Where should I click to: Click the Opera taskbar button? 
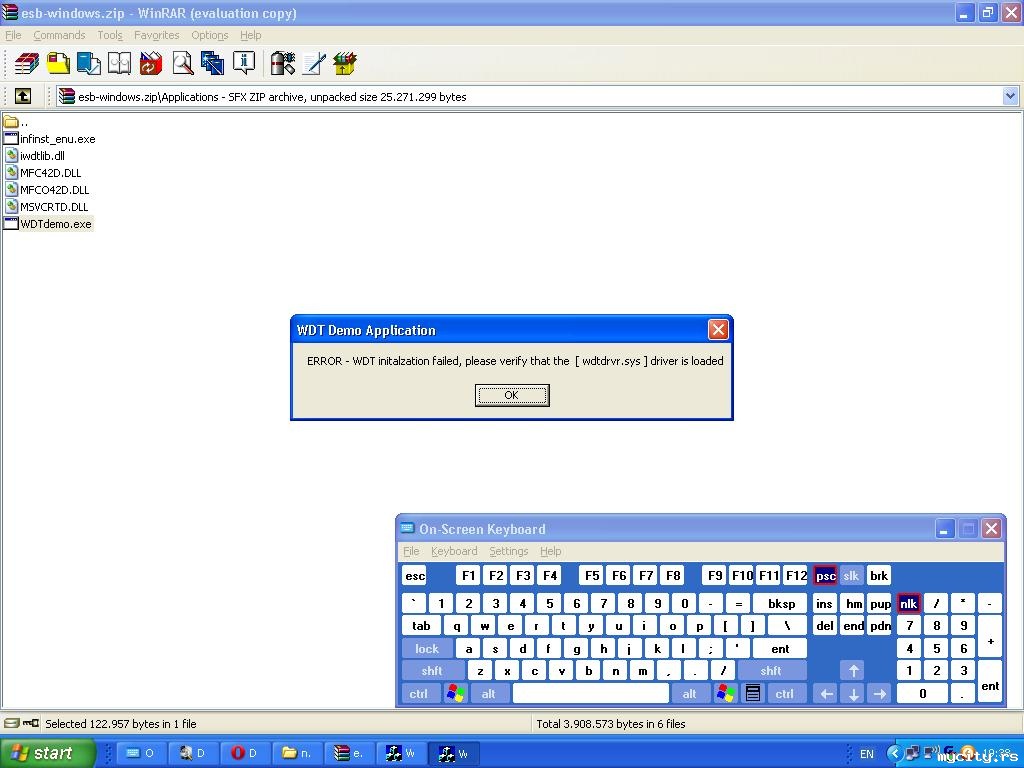[244, 753]
